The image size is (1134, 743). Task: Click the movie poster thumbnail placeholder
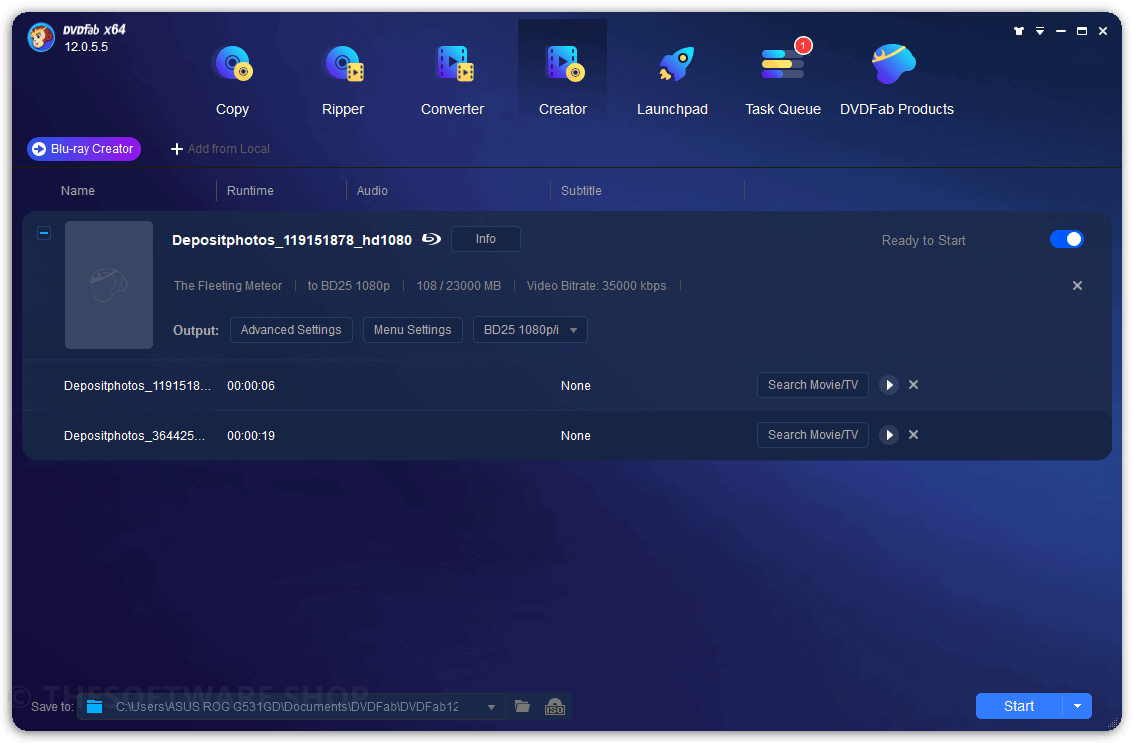(x=109, y=285)
